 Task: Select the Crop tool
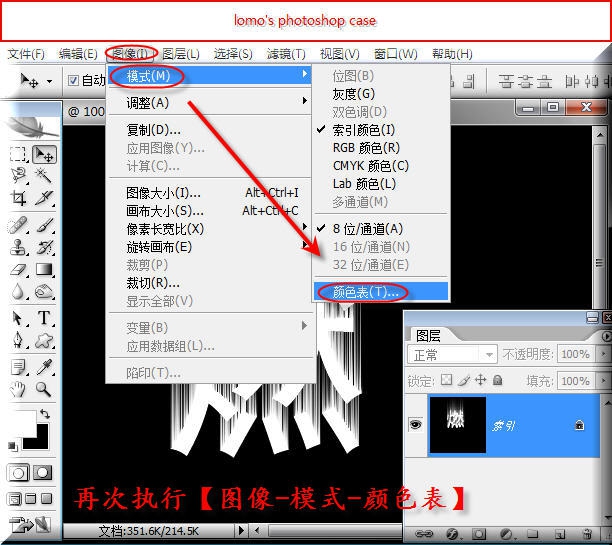pyautogui.click(x=18, y=198)
